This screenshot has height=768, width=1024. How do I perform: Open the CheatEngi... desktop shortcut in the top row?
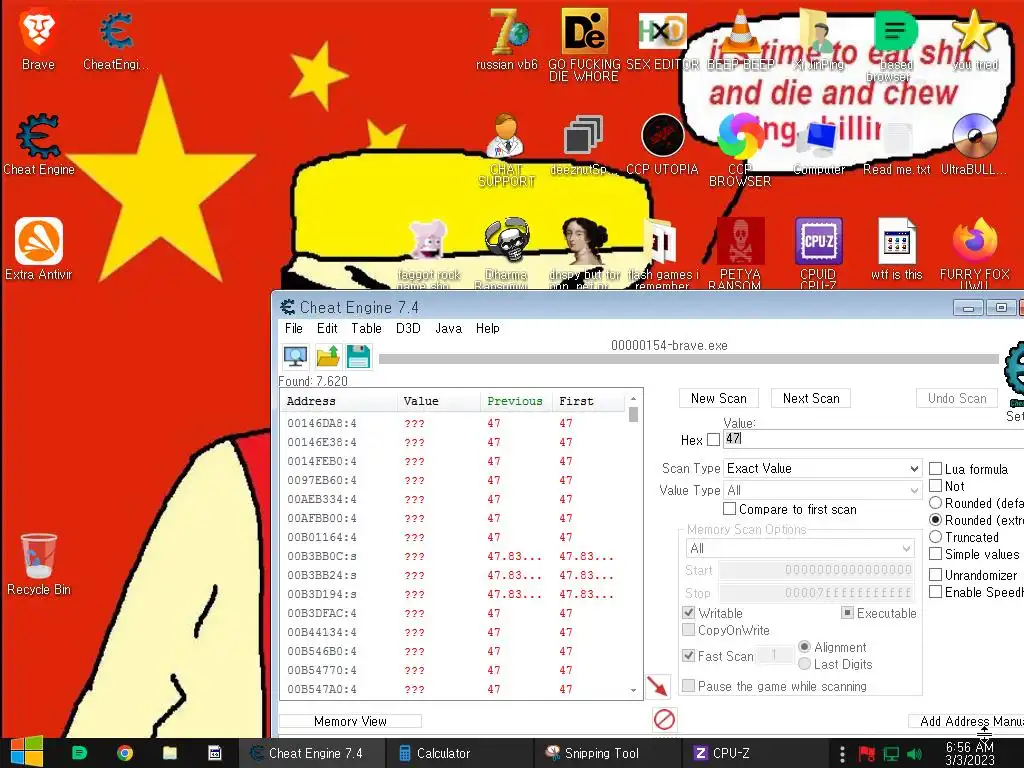pos(116,40)
